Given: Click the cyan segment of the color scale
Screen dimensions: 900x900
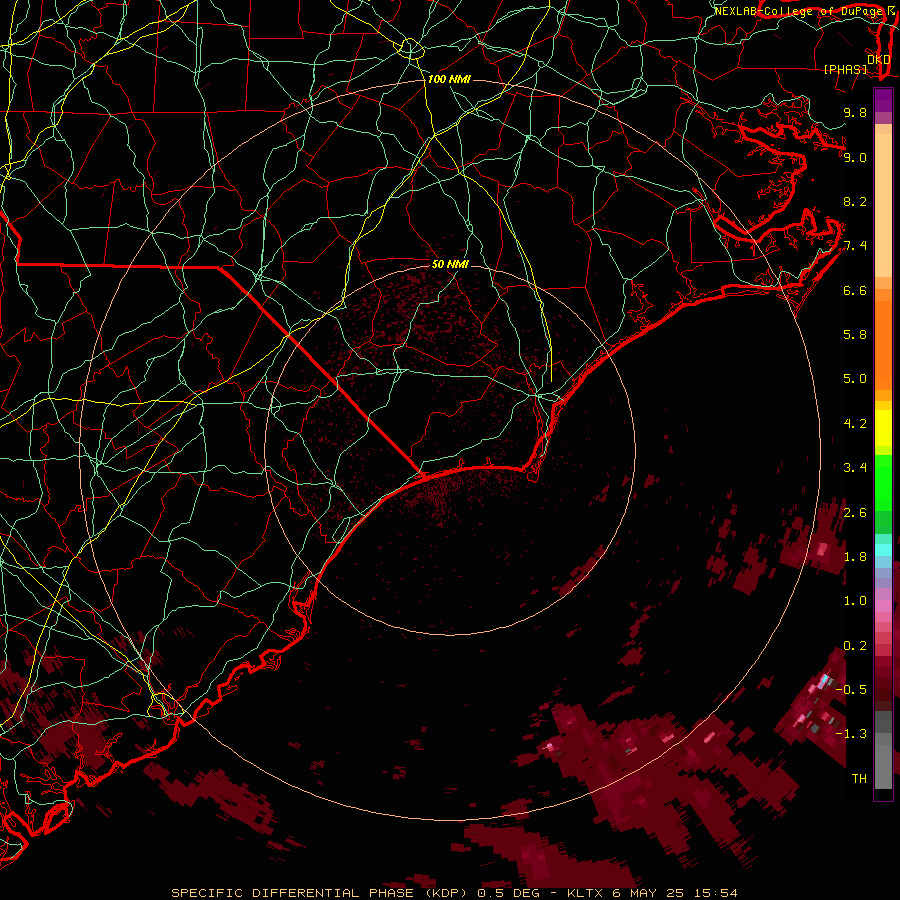Looking at the screenshot, I should [883, 550].
